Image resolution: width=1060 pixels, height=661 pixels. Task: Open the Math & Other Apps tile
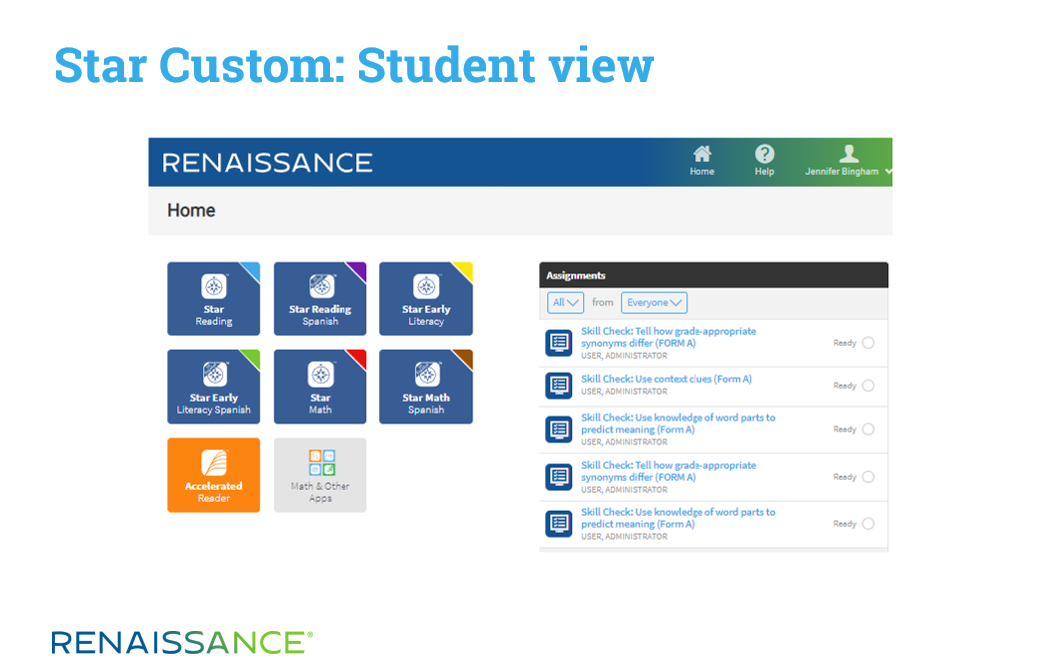(x=320, y=475)
